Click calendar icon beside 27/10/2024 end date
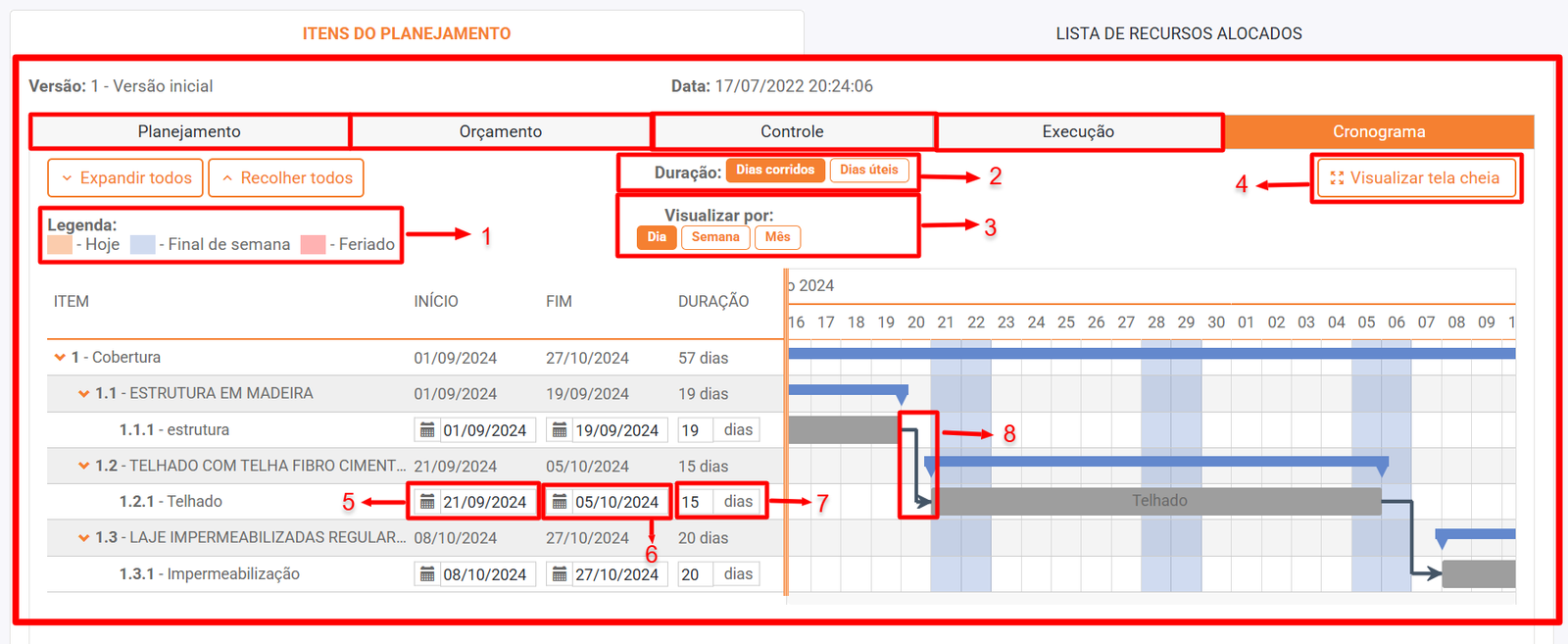 click(560, 574)
